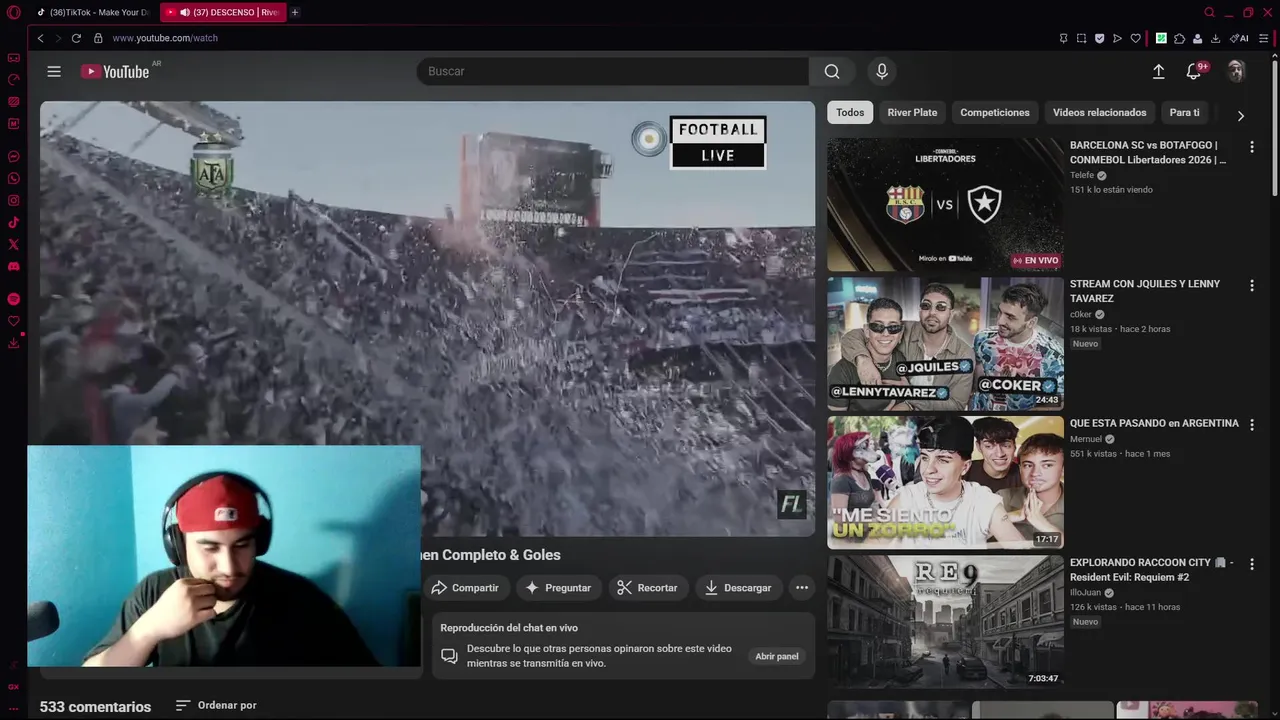Screen dimensions: 1280x720
Task: Open browser profile icon in toolbar
Action: 1197,38
